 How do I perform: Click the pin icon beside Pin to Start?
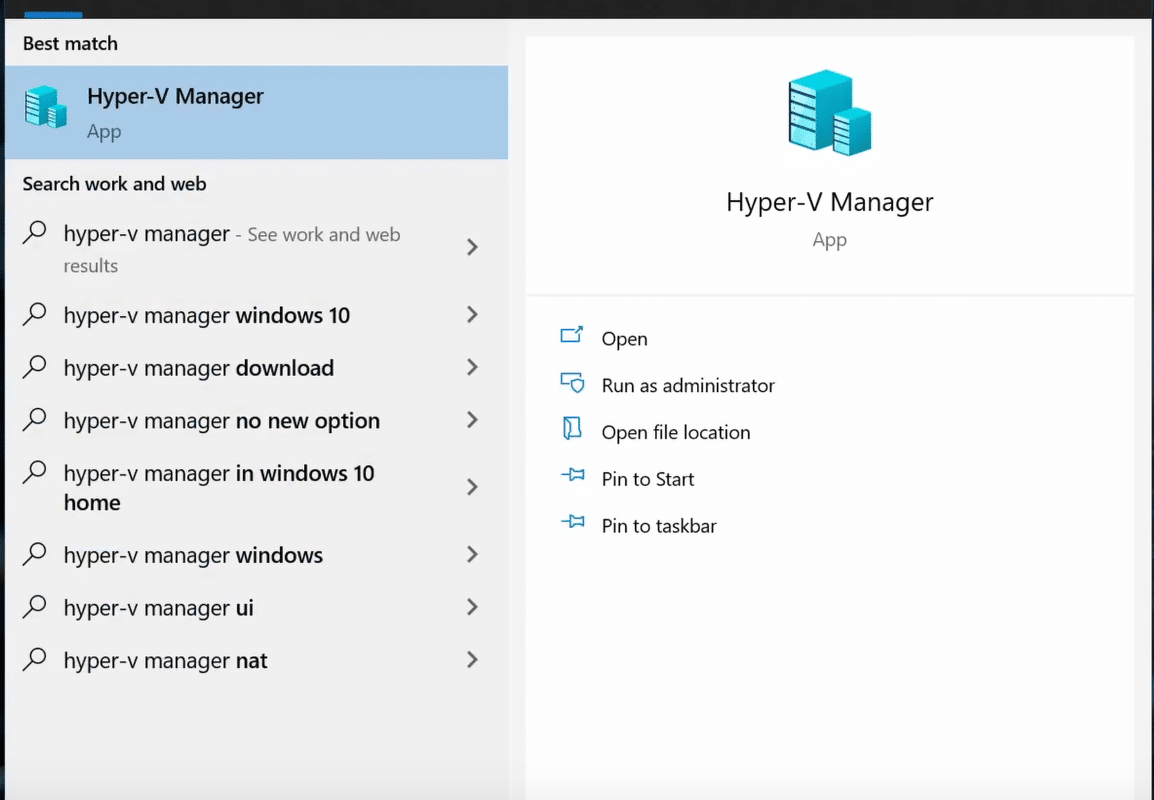coord(573,475)
